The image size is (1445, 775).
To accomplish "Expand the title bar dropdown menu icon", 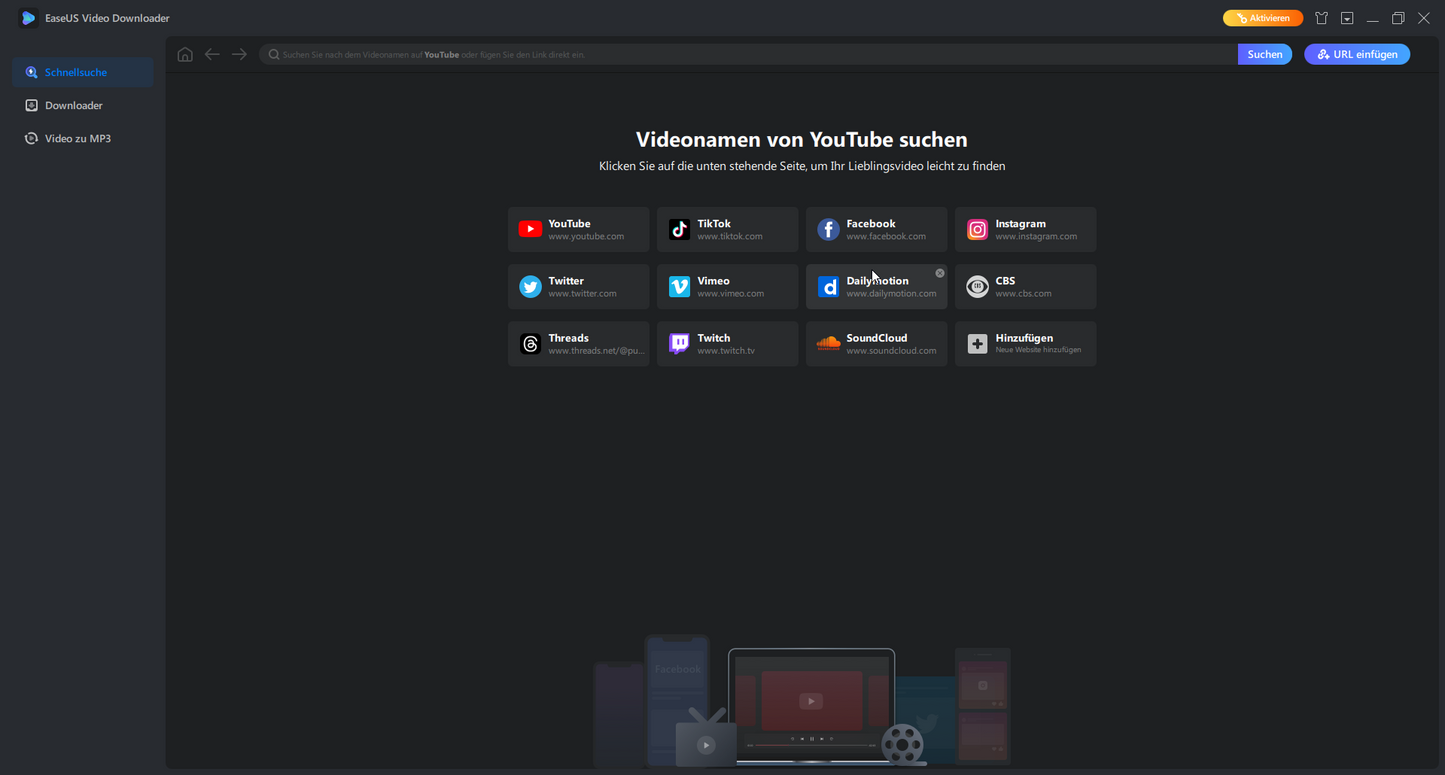I will point(1347,18).
